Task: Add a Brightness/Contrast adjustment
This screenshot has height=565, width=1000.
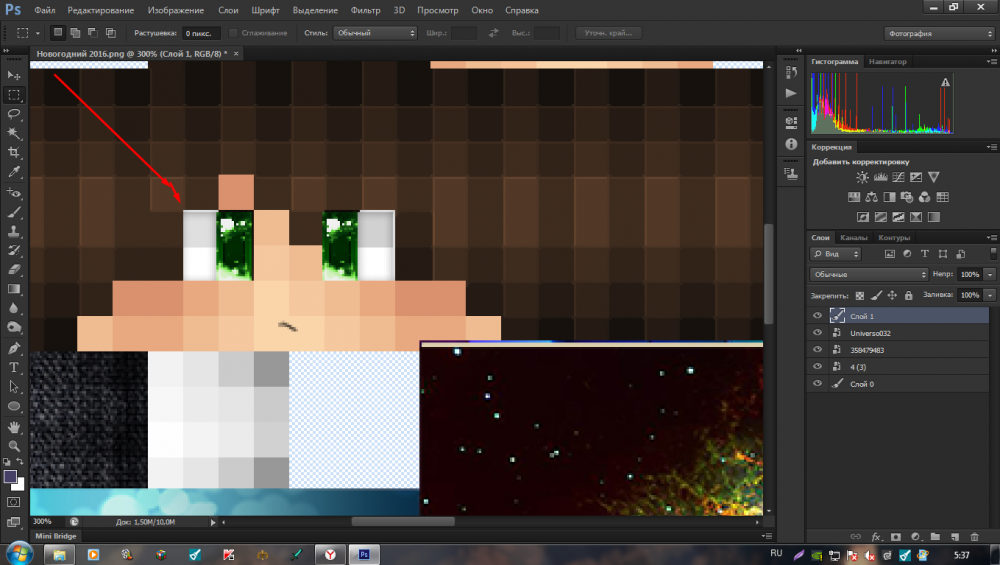Action: point(862,177)
